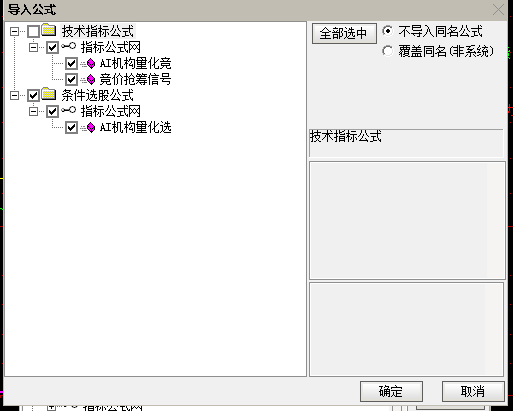Click the 技术指标公式 folder icon

pos(49,30)
